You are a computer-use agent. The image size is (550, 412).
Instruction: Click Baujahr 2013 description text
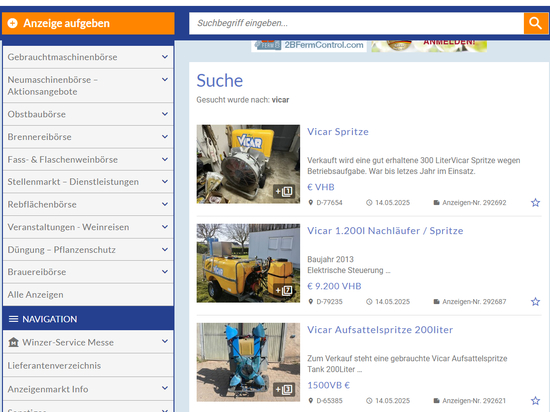330,259
